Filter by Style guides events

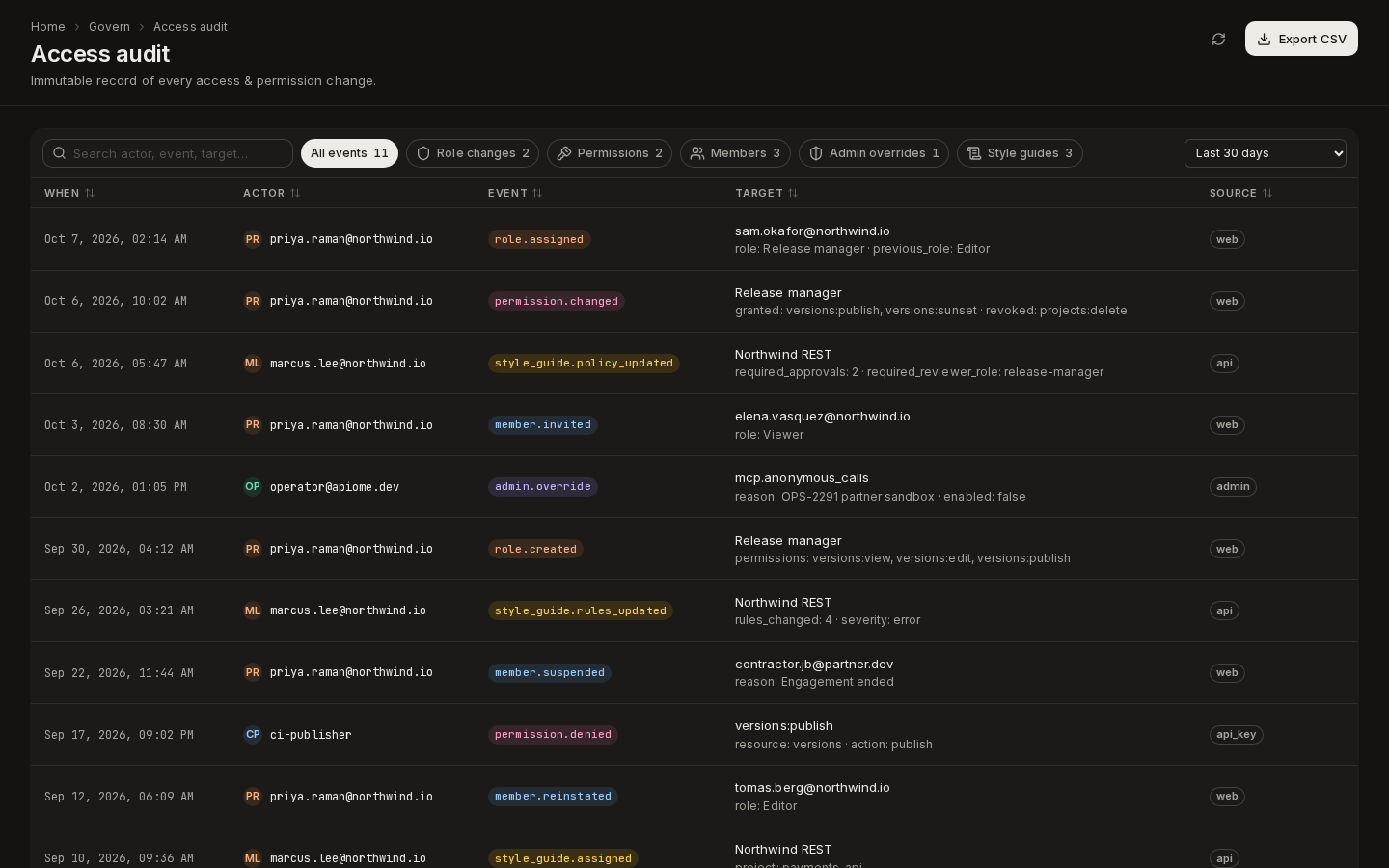(1020, 153)
